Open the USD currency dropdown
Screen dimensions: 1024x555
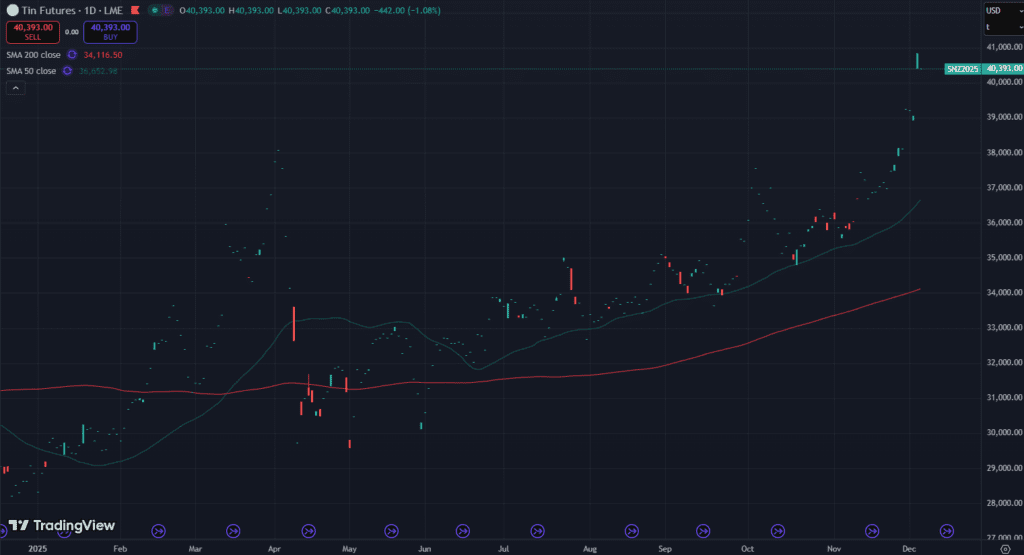tap(1001, 11)
